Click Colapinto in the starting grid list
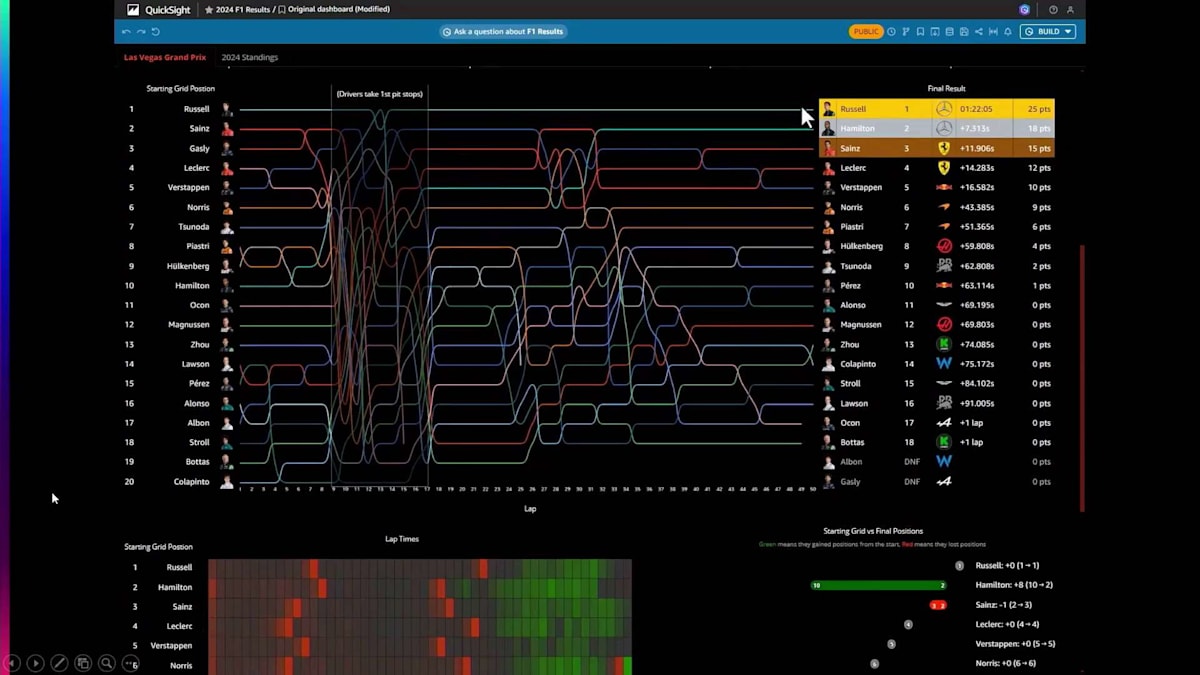 191,481
